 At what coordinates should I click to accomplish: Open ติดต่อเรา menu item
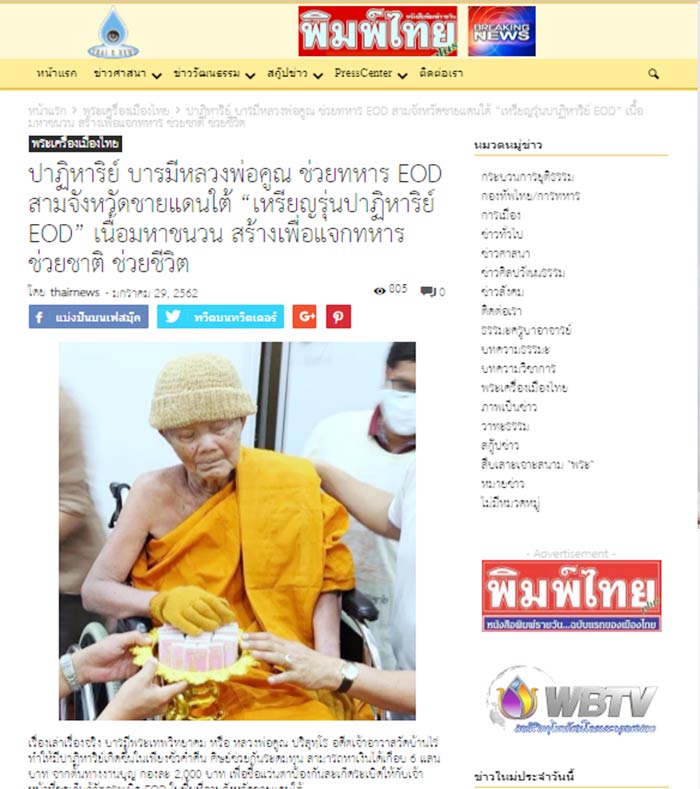(x=441, y=73)
